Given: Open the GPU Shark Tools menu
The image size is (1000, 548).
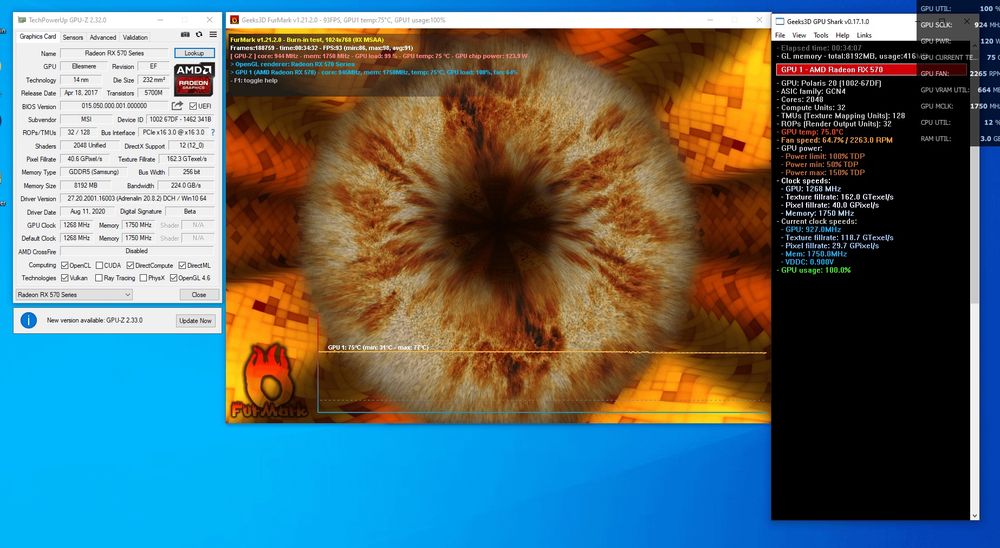Looking at the screenshot, I should point(821,35).
